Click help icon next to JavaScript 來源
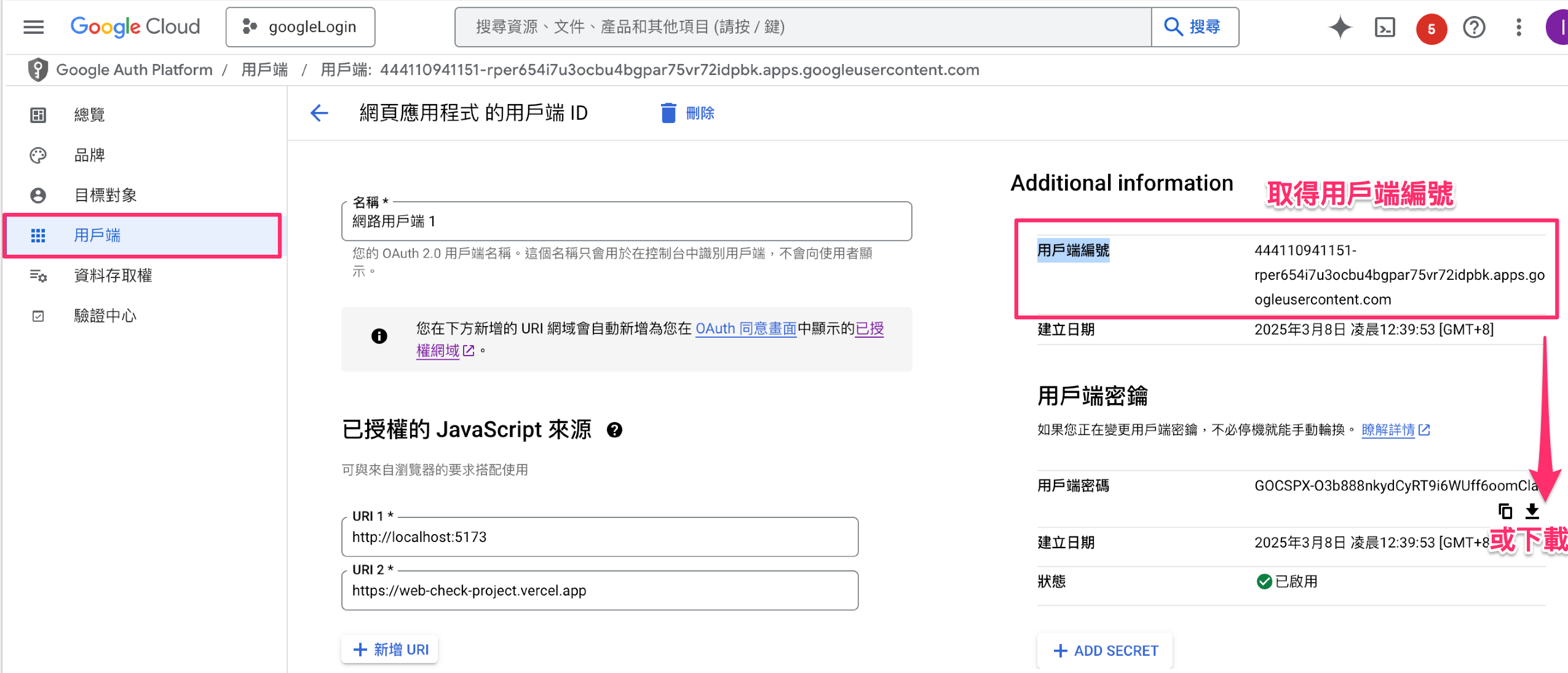This screenshot has width=1568, height=673. (x=614, y=430)
